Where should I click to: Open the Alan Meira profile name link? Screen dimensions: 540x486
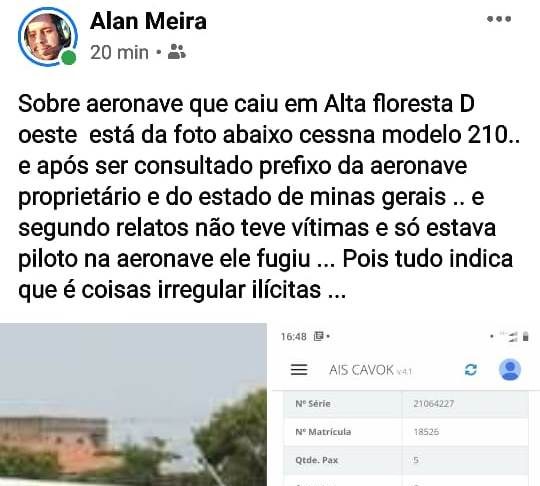148,21
